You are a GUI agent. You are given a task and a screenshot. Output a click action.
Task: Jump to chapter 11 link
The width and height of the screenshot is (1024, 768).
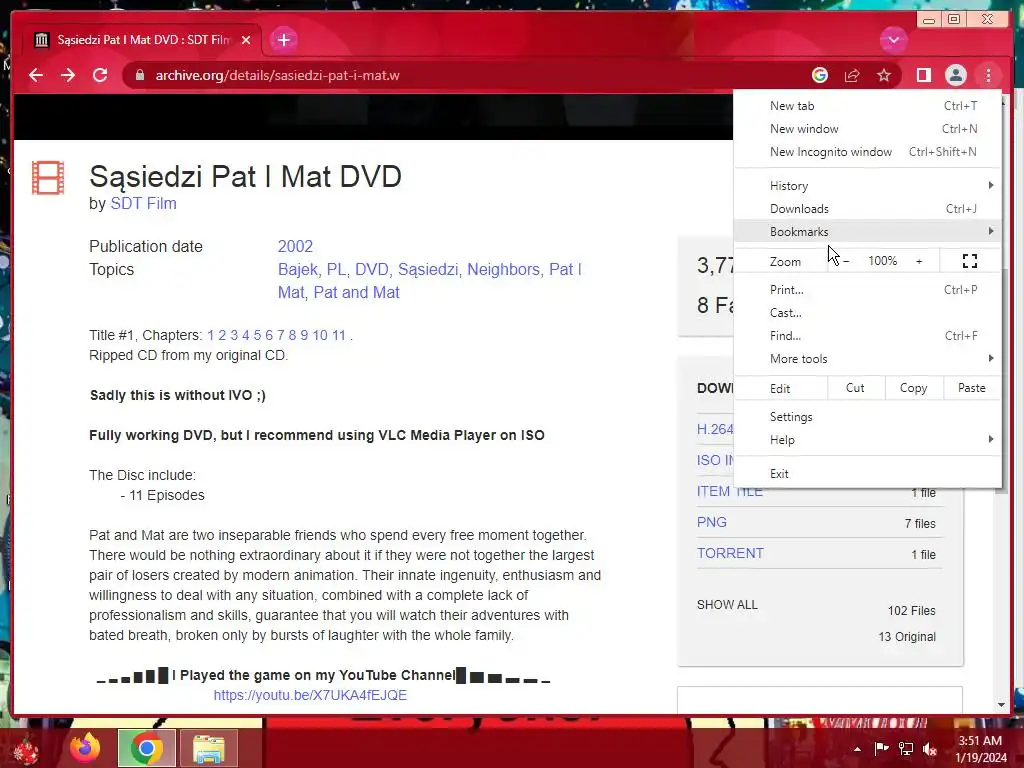(x=338, y=335)
